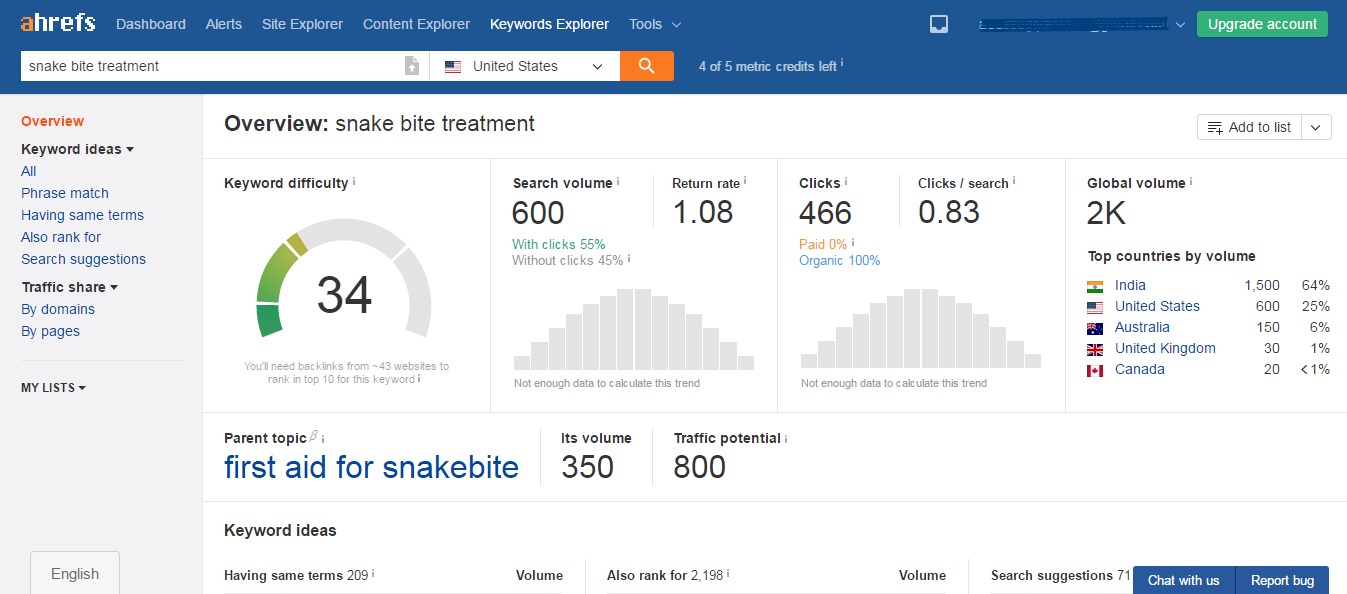The width and height of the screenshot is (1347, 594).
Task: Open Site Explorer
Action: 302,24
